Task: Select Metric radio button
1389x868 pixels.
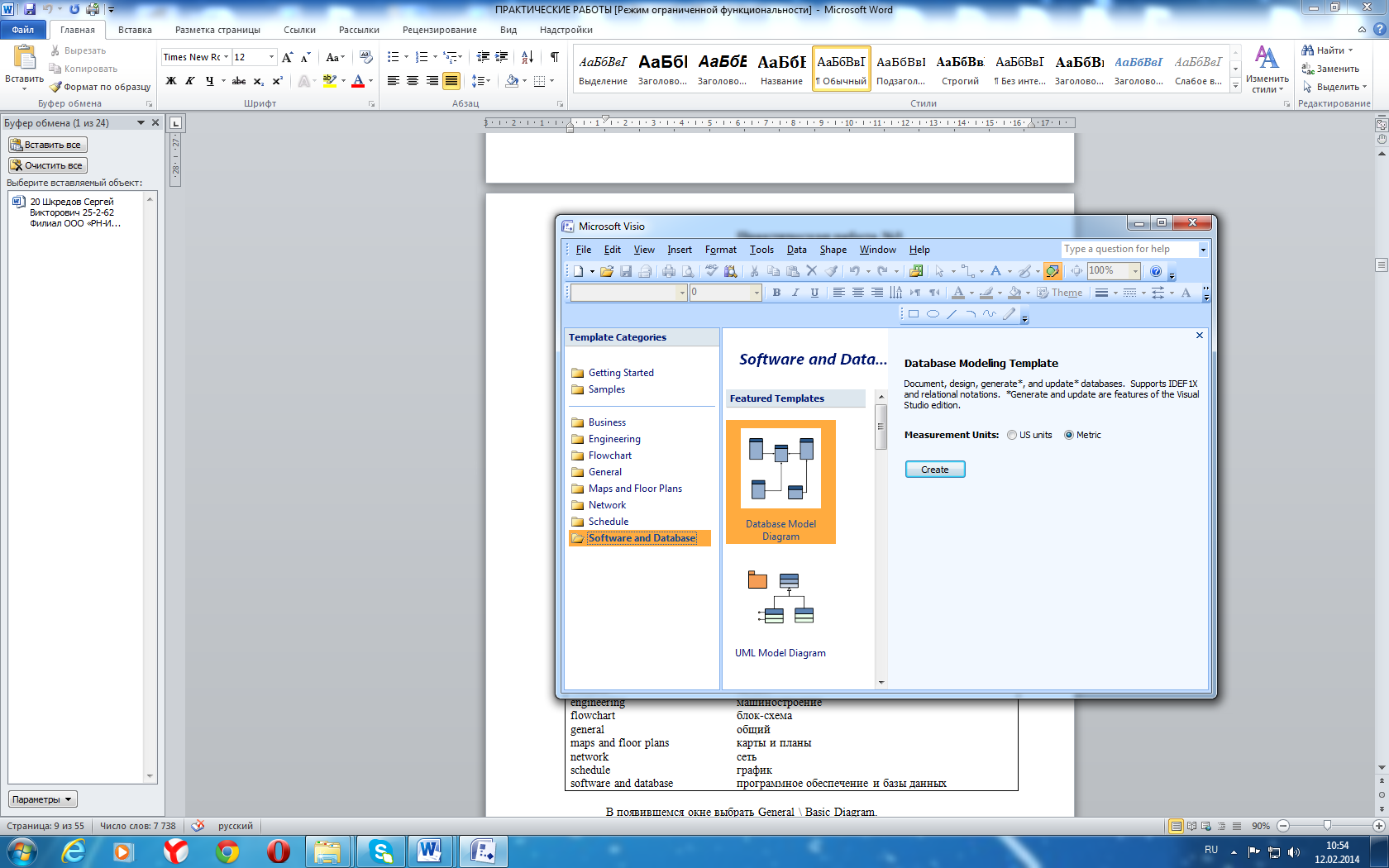Action: point(1069,435)
